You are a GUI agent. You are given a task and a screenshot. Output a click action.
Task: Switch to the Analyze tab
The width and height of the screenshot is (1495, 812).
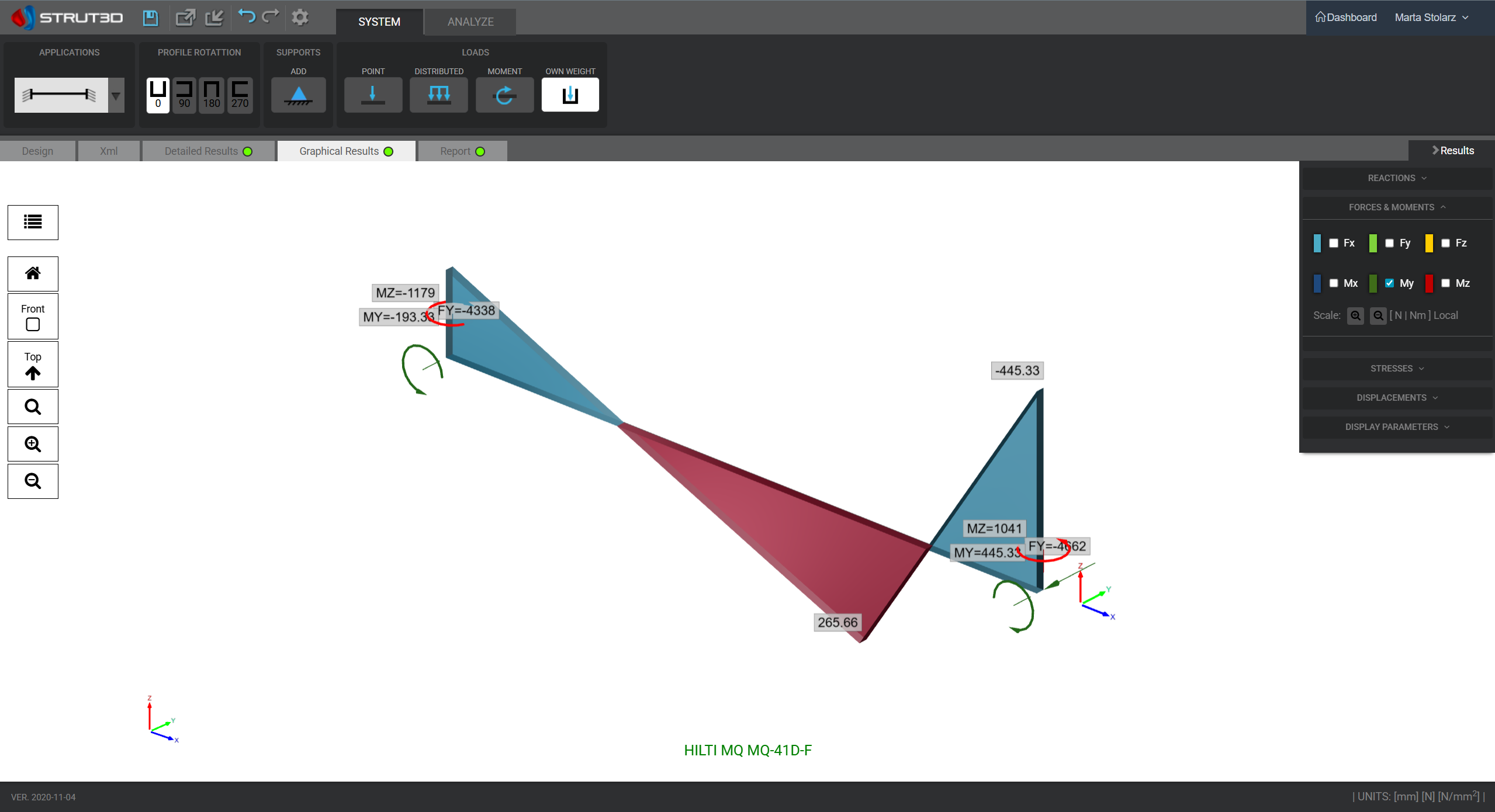[x=470, y=22]
